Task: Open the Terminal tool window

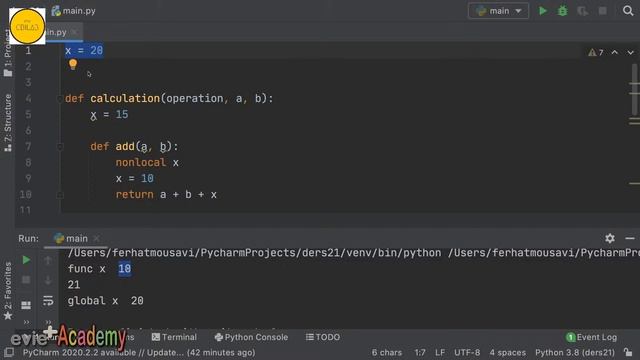Action: 174,337
